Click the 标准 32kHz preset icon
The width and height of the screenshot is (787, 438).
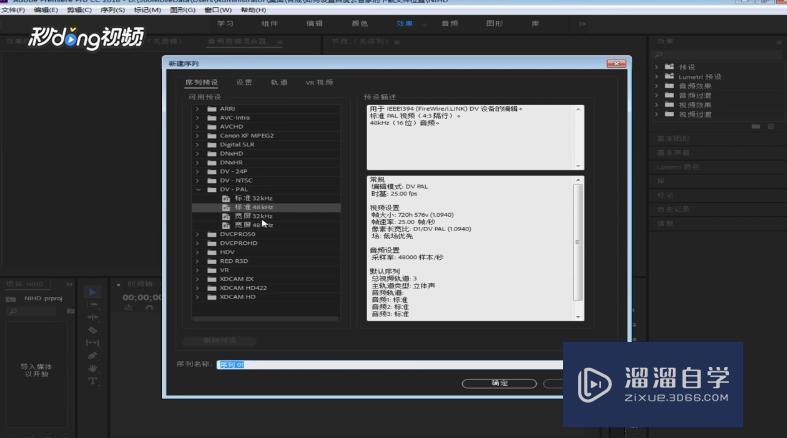[226, 199]
